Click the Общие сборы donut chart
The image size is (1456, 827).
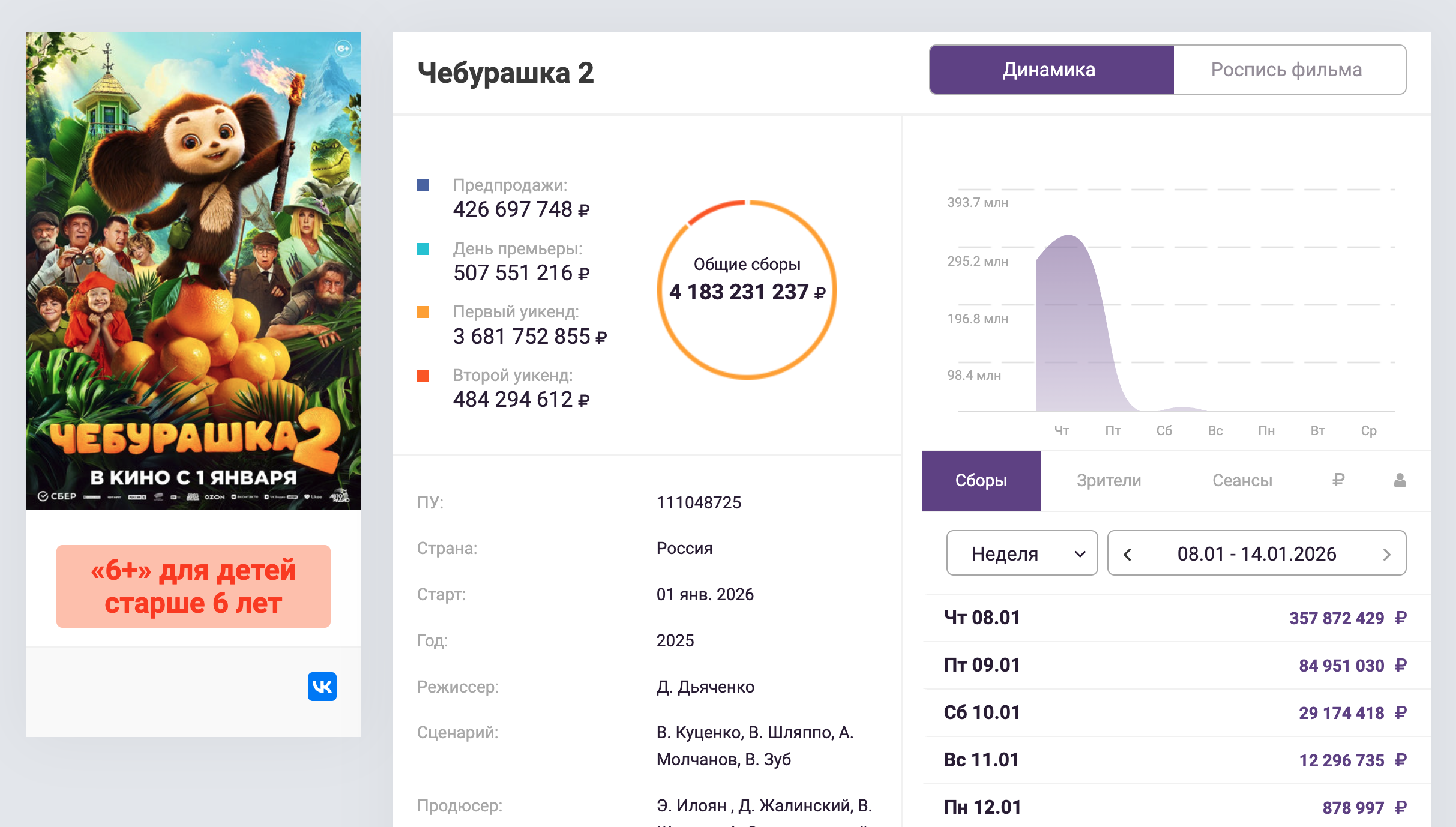[747, 290]
